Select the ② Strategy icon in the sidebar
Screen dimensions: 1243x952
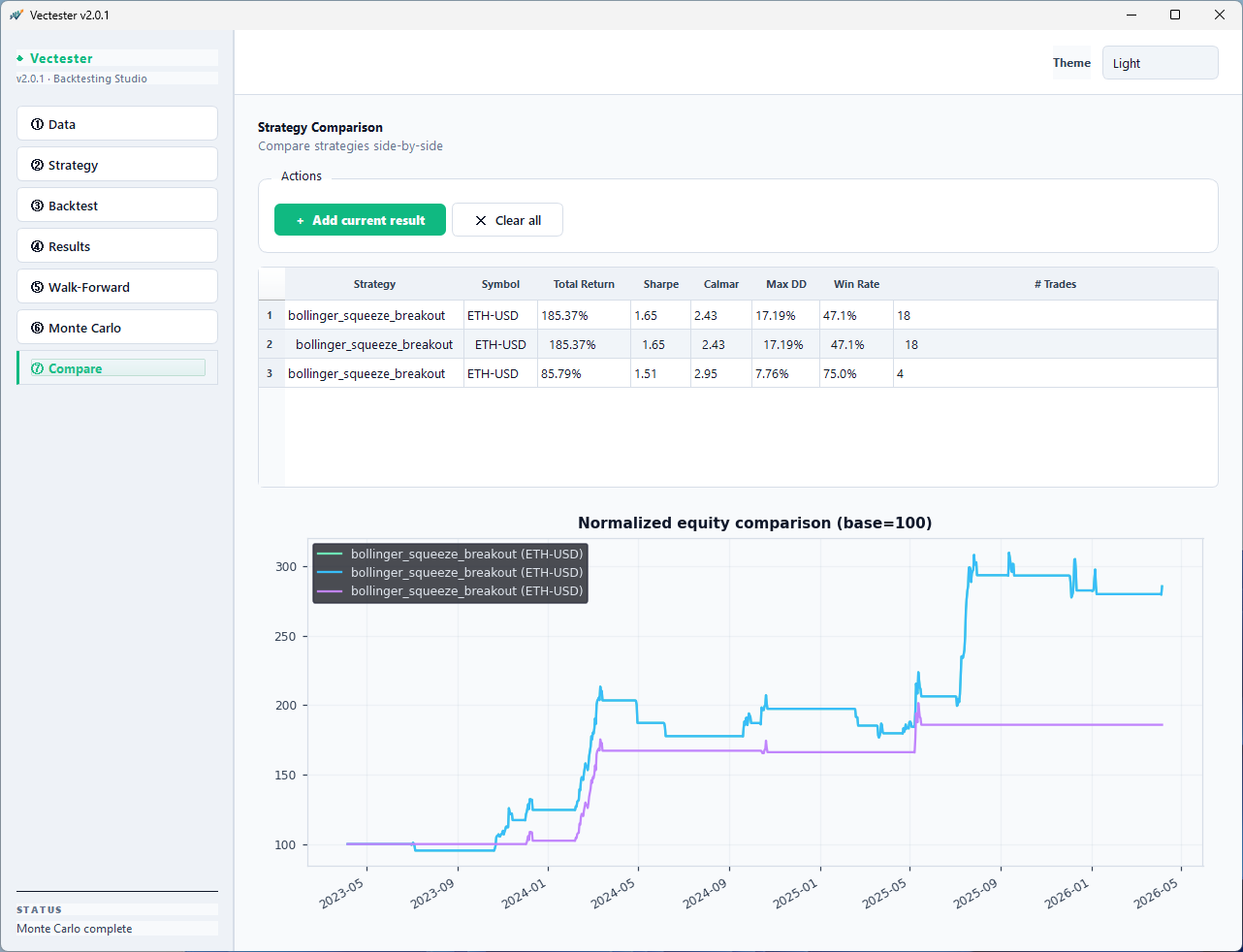coord(38,164)
